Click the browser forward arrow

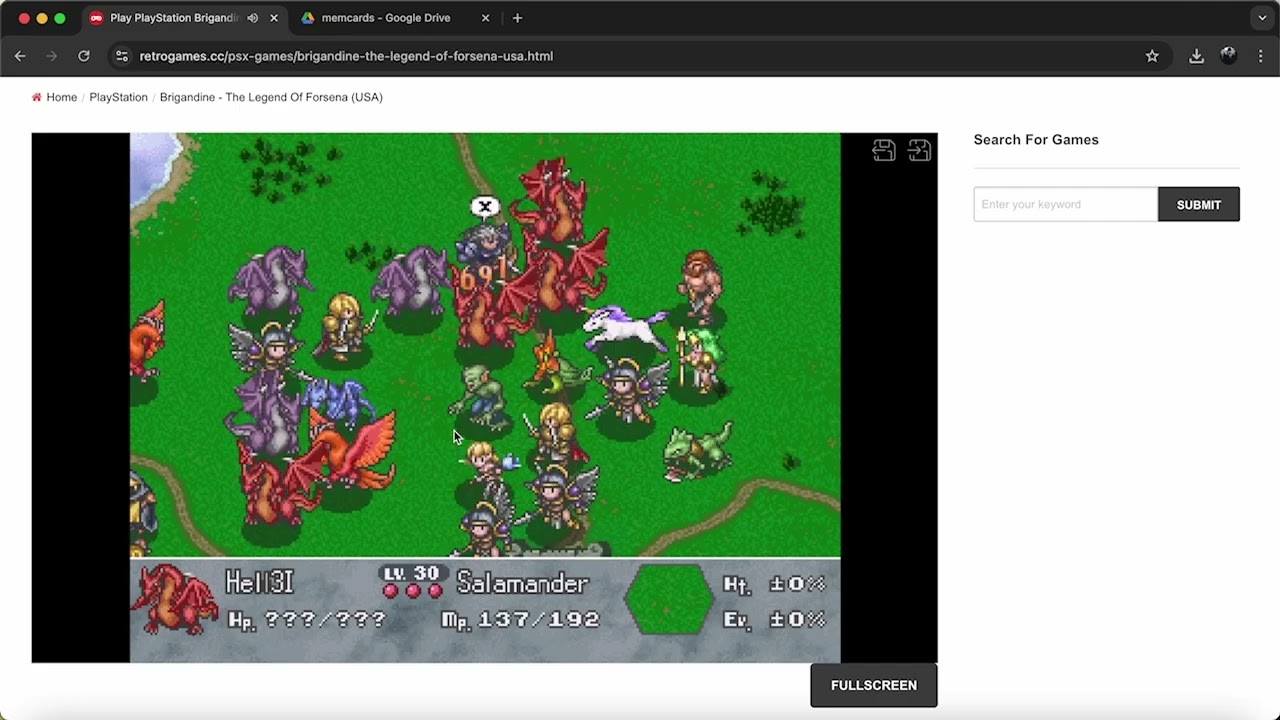(x=52, y=56)
